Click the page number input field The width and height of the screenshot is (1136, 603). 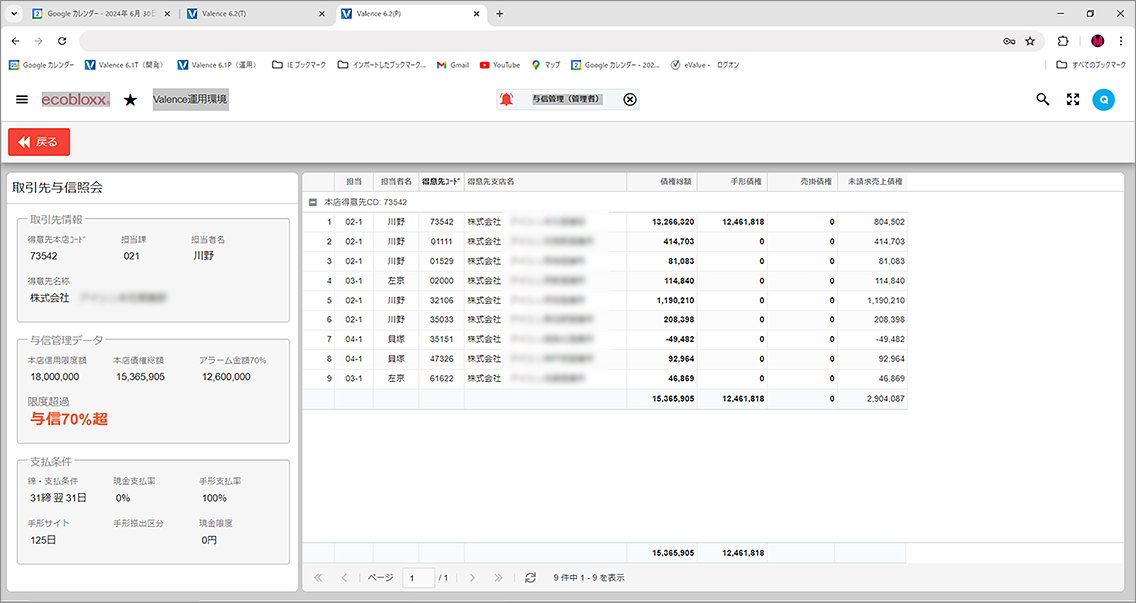pos(418,578)
